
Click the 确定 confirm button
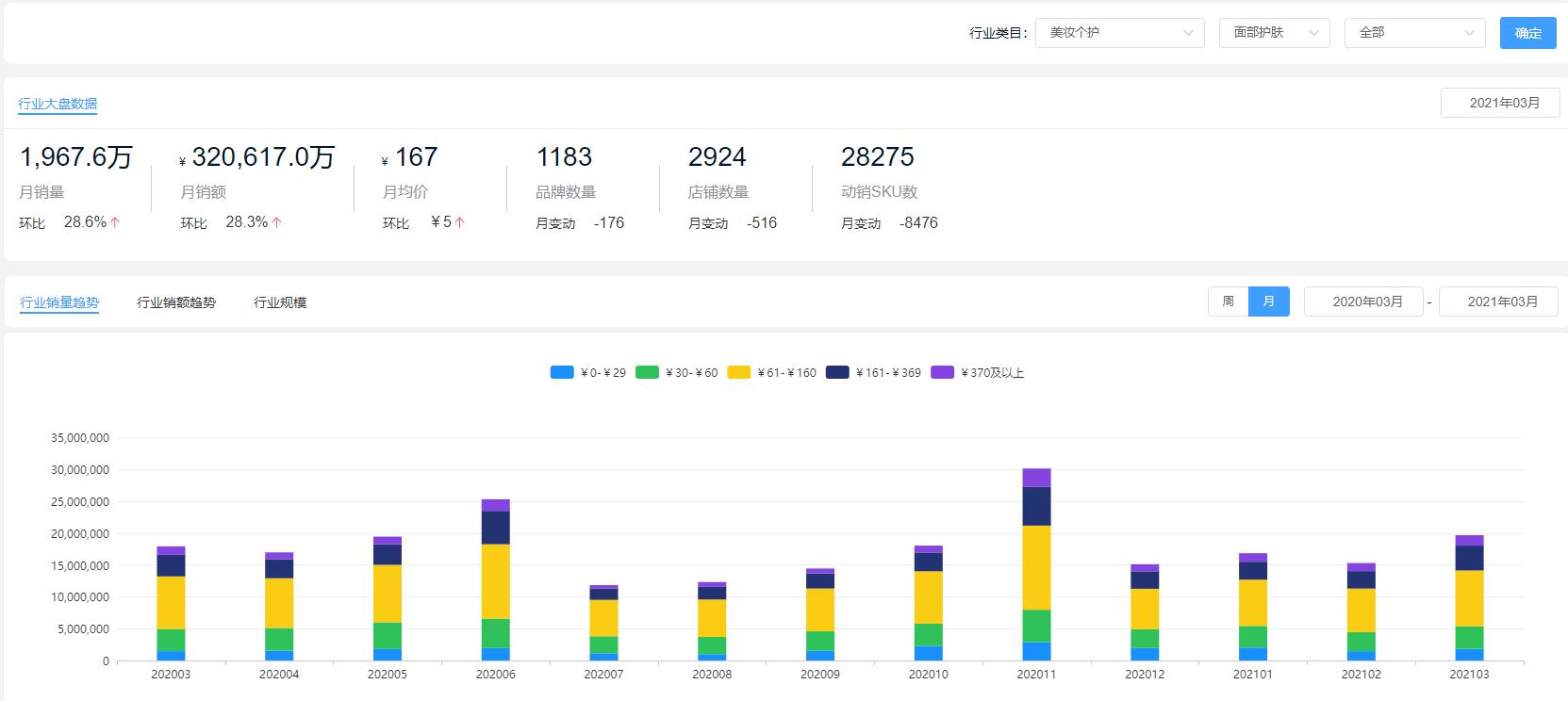(1527, 33)
